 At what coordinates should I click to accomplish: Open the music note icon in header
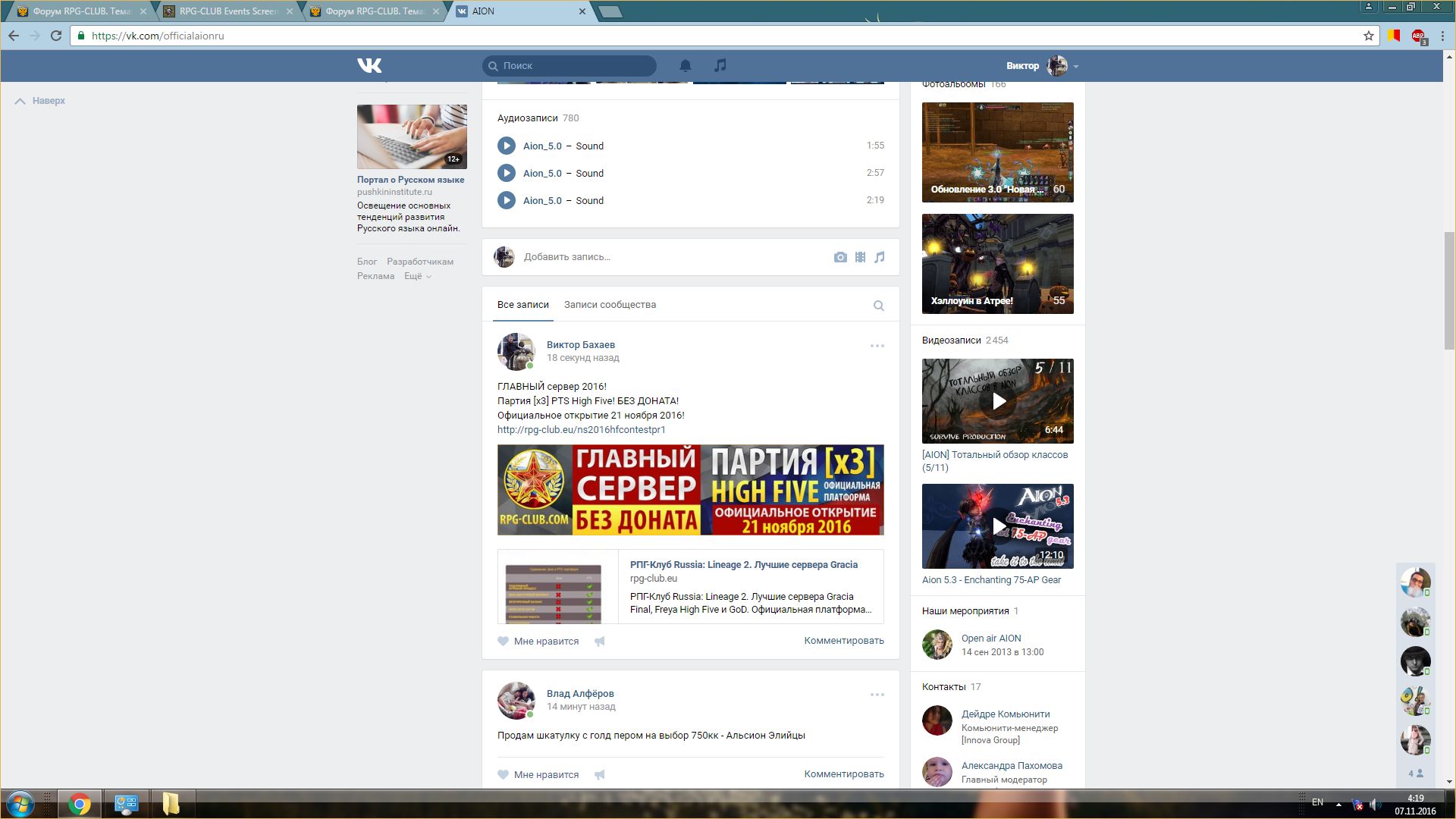[720, 66]
